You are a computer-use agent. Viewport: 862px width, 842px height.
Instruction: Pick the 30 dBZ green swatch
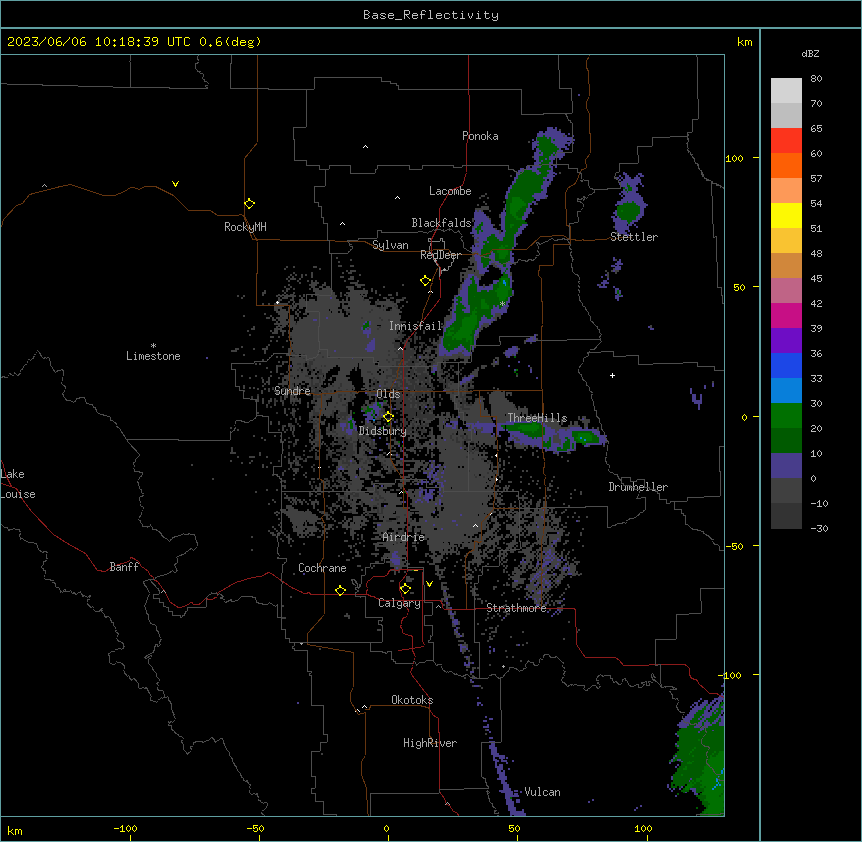point(786,416)
